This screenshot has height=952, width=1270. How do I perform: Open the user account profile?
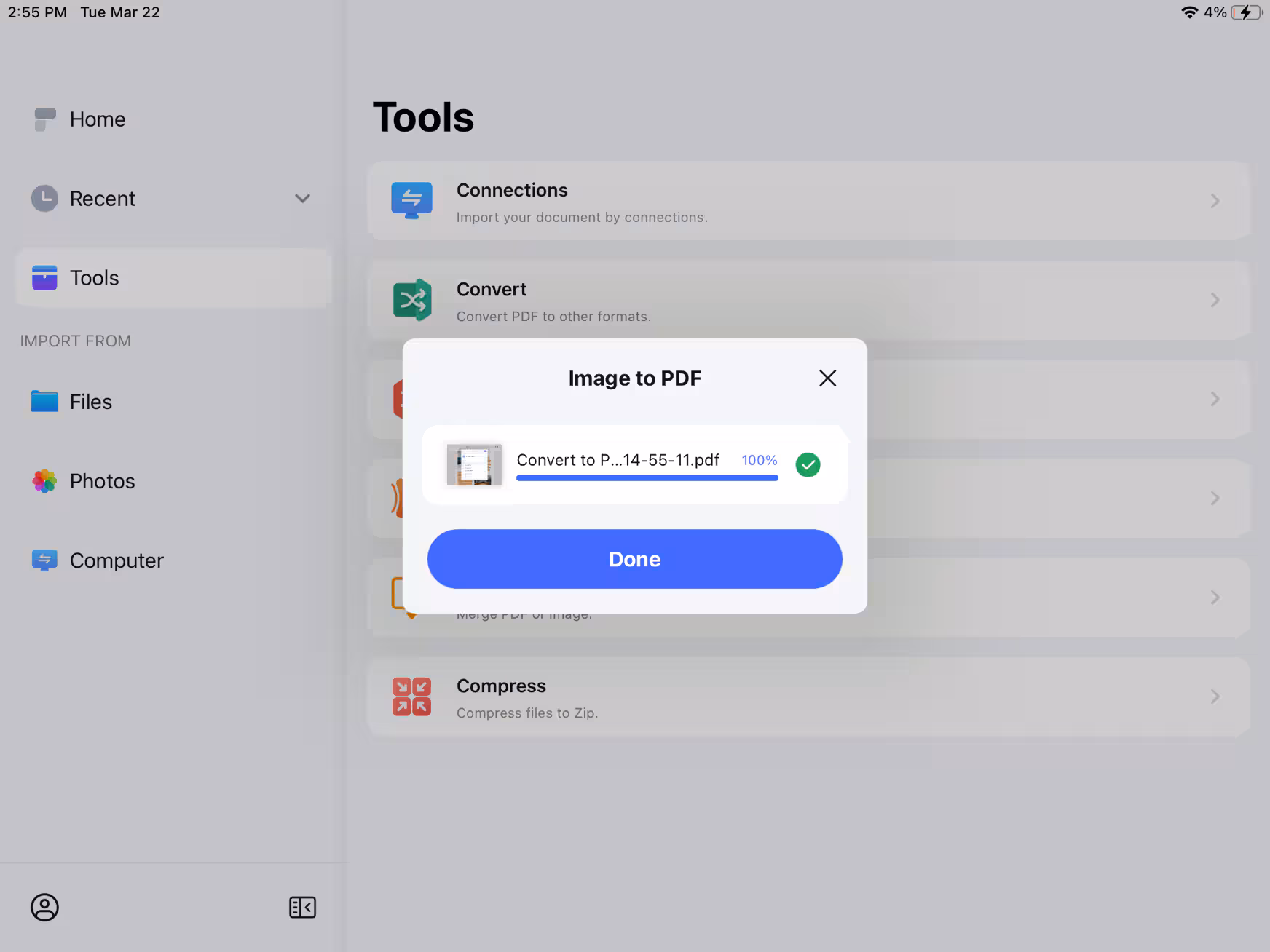click(x=44, y=907)
